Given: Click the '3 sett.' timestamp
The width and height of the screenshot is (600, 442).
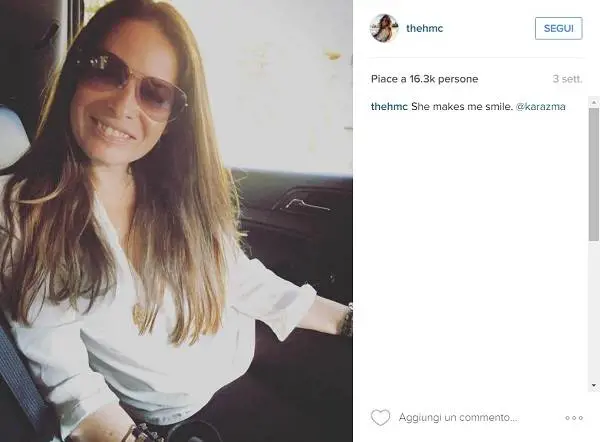Looking at the screenshot, I should tap(567, 79).
